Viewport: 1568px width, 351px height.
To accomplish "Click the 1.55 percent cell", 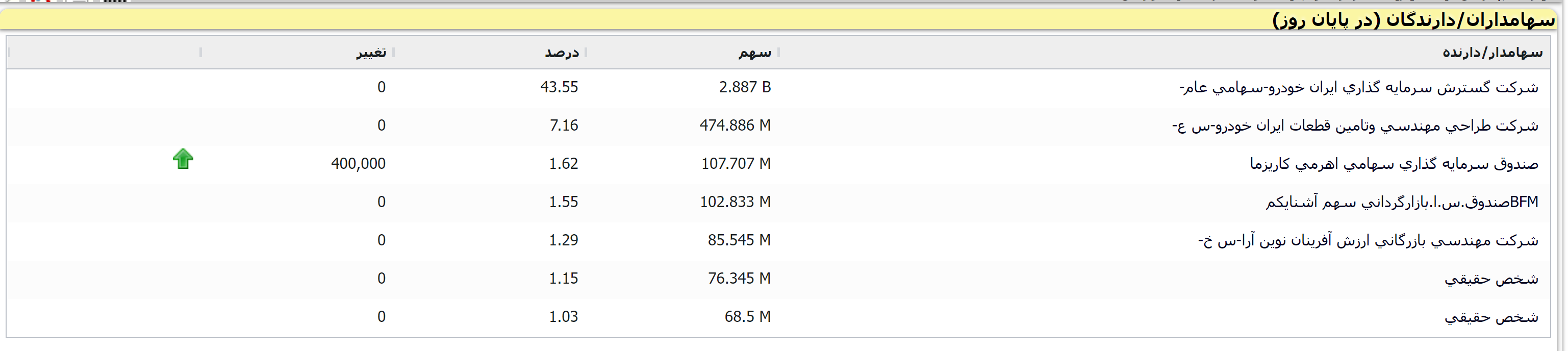I will click(x=563, y=202).
